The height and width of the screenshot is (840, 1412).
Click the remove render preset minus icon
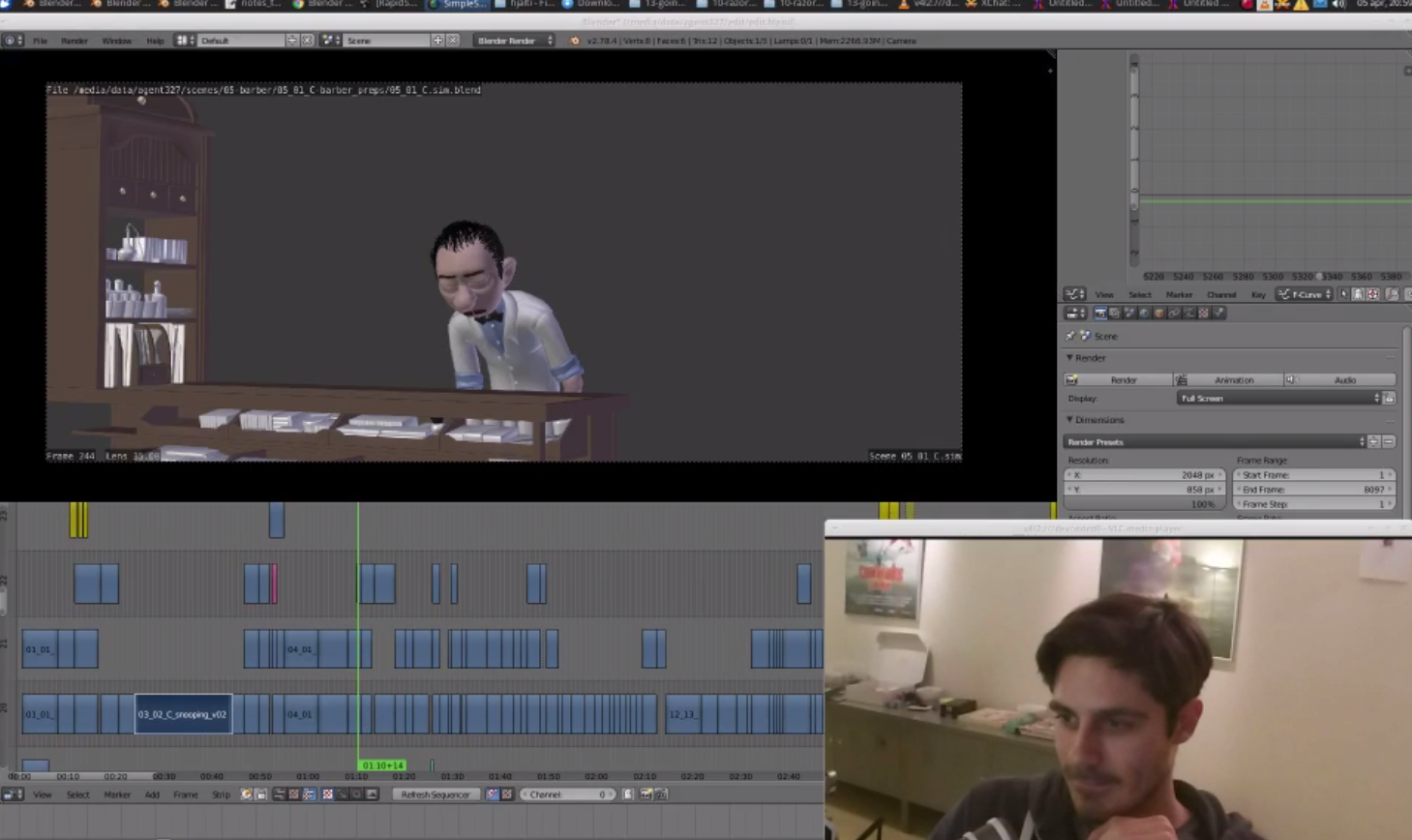1389,442
